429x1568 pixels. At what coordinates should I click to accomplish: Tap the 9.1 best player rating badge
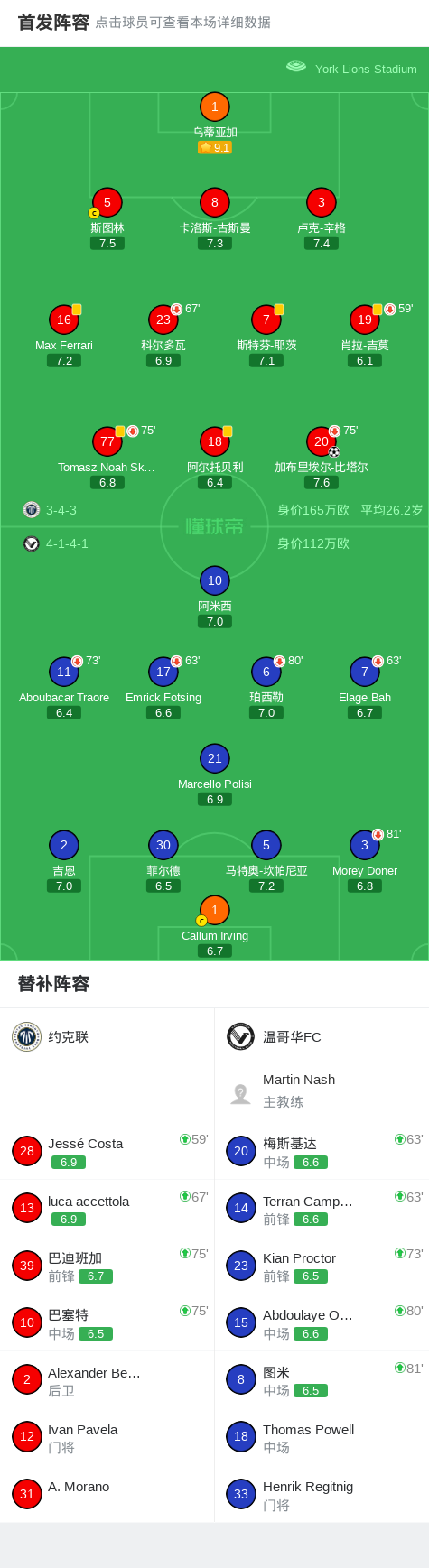pos(215,147)
